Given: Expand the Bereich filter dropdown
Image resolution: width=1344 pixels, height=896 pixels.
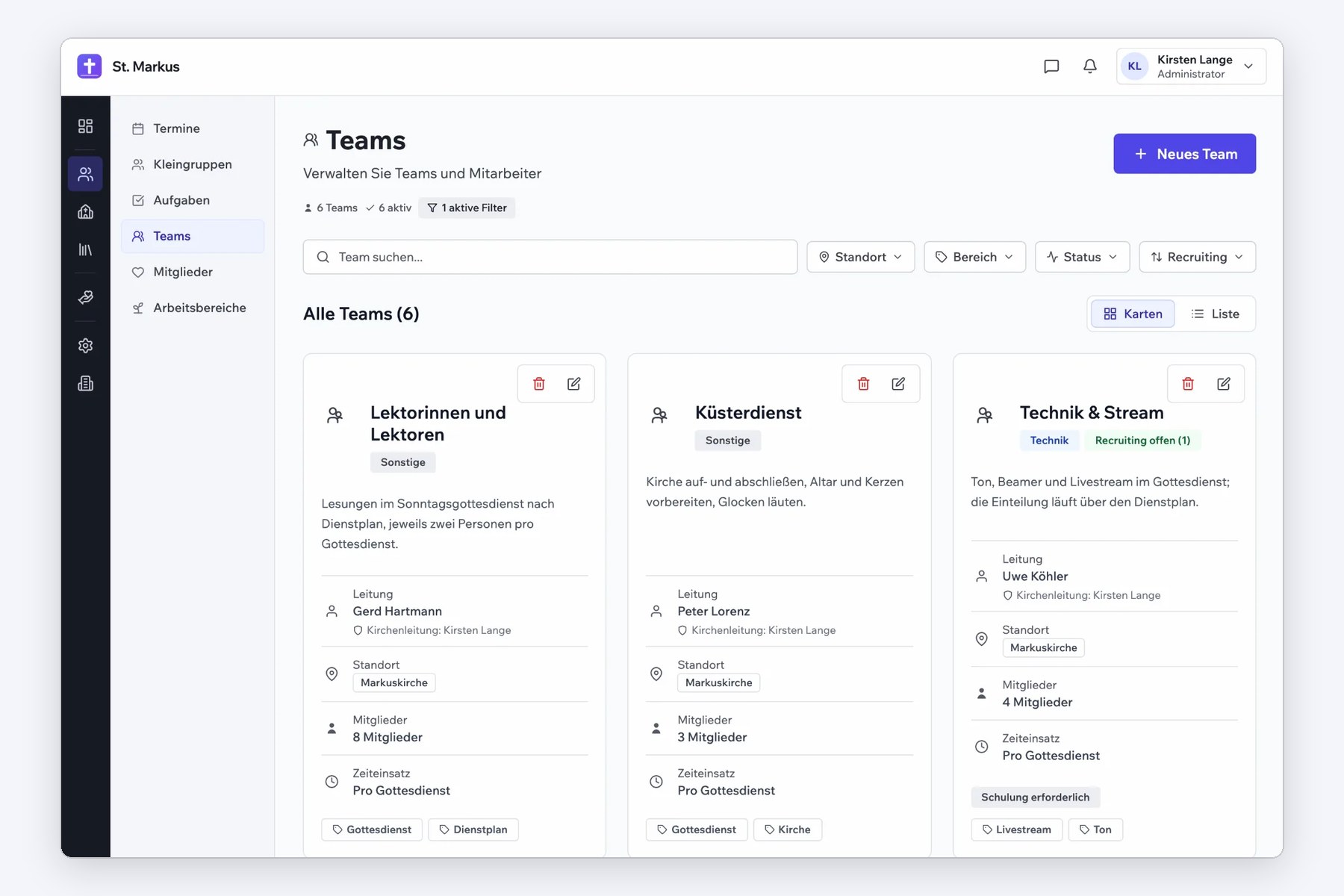Looking at the screenshot, I should [x=975, y=257].
